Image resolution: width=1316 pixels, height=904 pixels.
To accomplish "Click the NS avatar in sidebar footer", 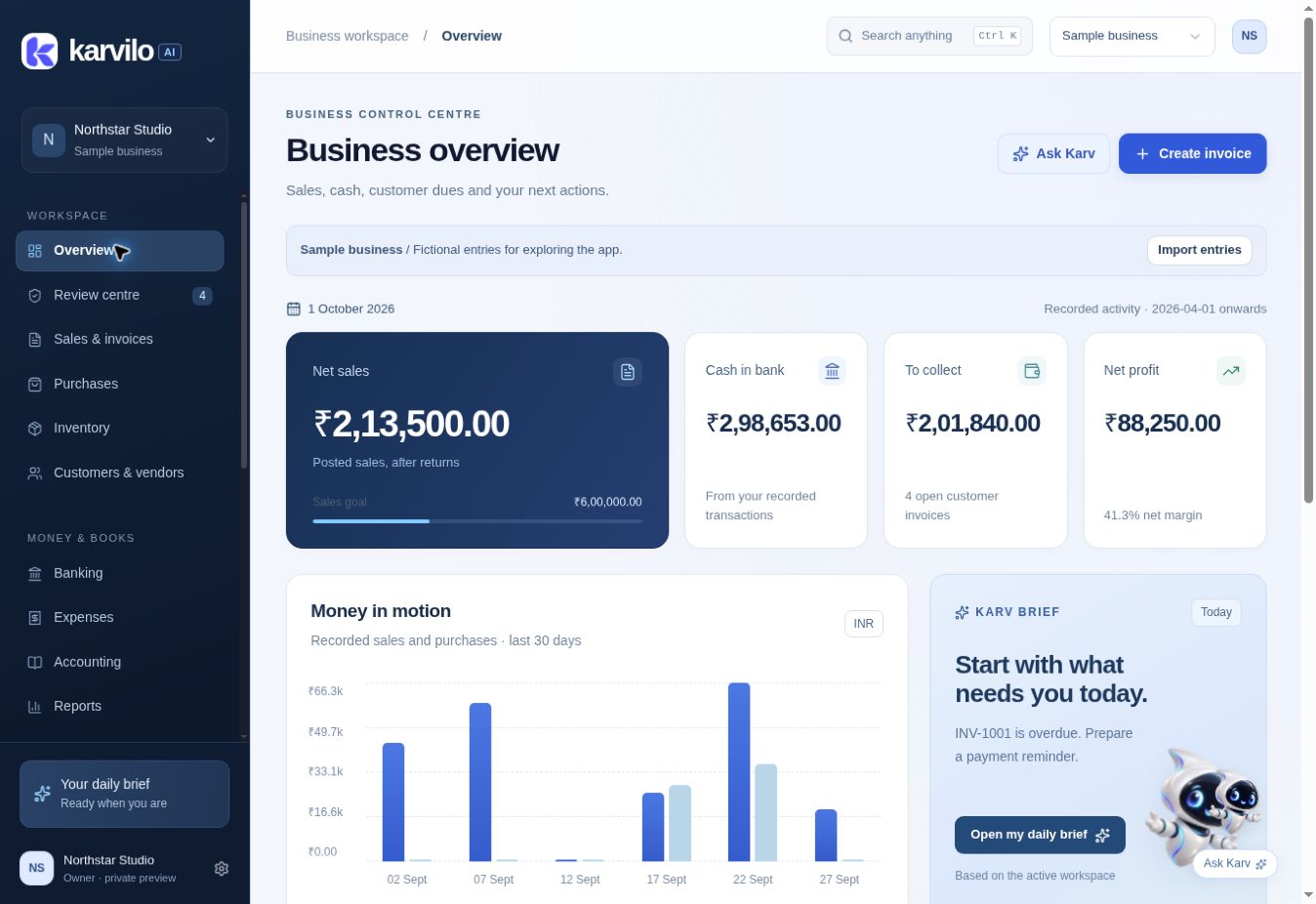I will pos(37,868).
